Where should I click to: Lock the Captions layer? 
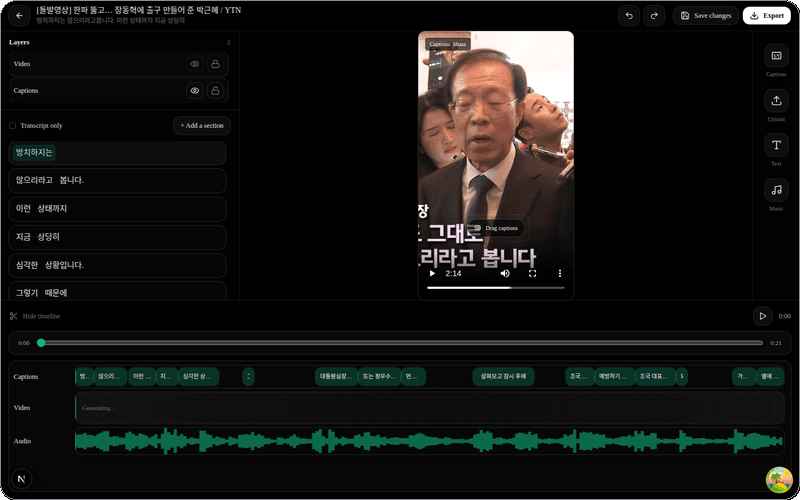(215, 90)
